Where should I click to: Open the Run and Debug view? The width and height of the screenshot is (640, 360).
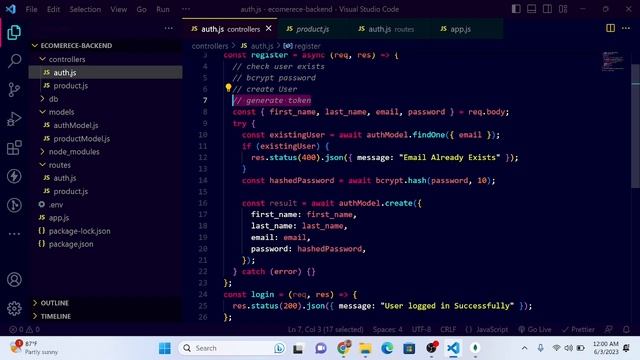(x=14, y=119)
